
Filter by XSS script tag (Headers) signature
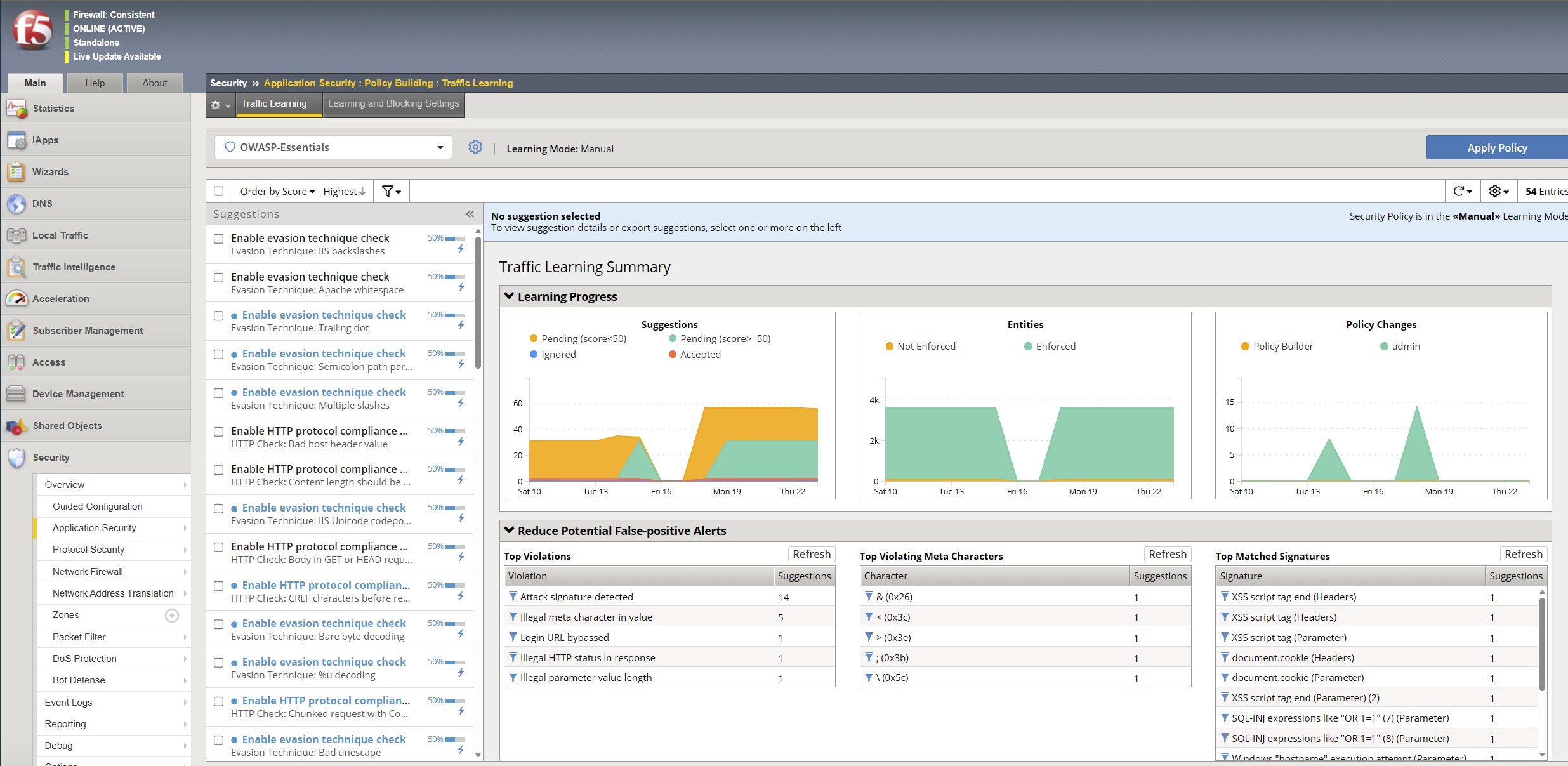pos(1225,617)
